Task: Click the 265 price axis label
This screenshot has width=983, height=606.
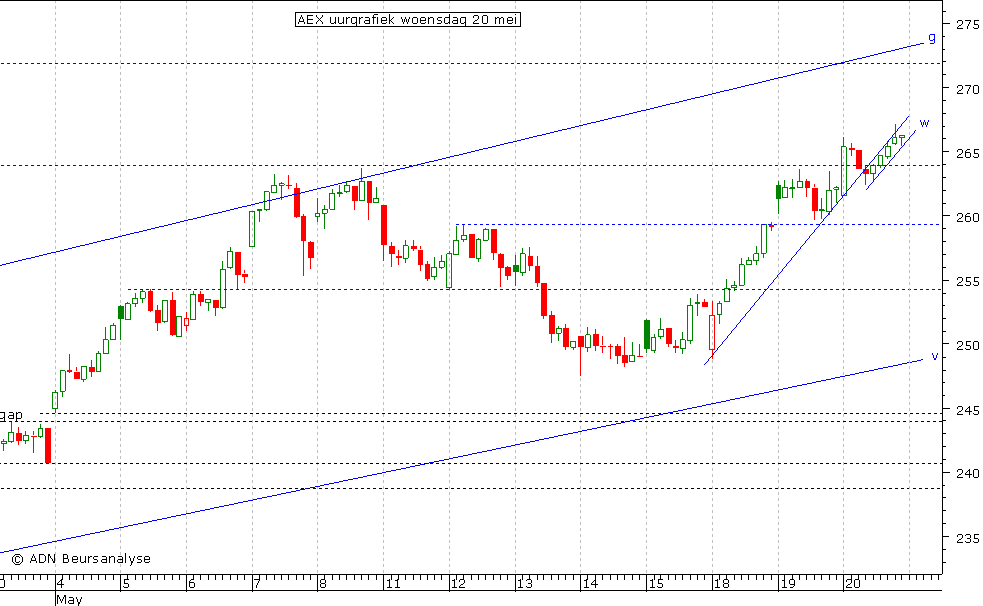Action: point(967,154)
